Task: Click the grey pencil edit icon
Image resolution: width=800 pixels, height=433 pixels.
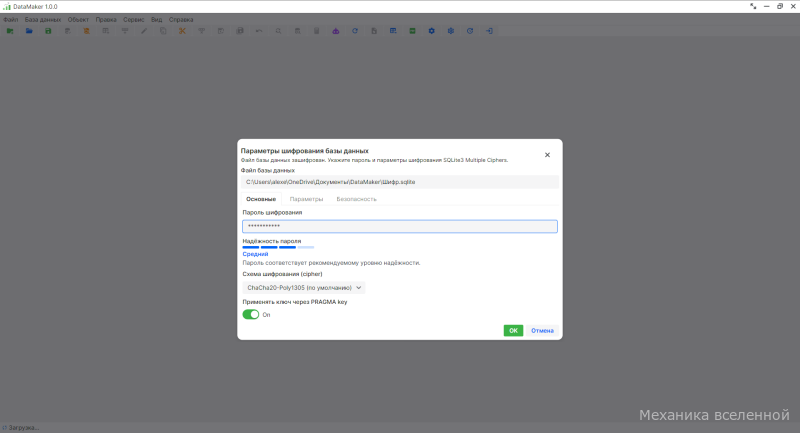Action: tap(144, 31)
